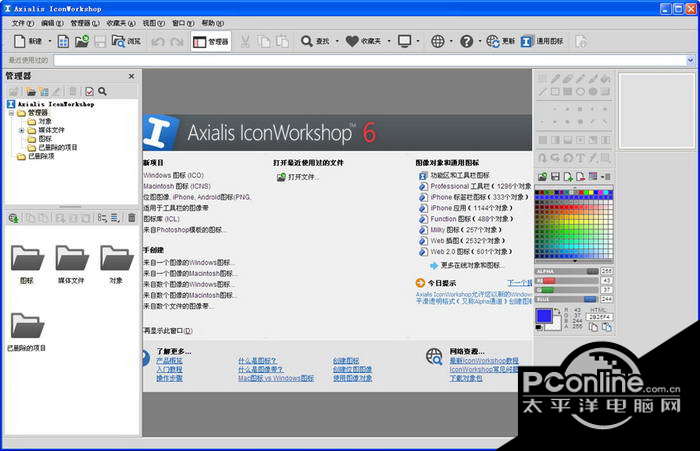This screenshot has width=700, height=451.
Task: Click the checkmark icon in librarian toolbar
Action: tap(89, 92)
